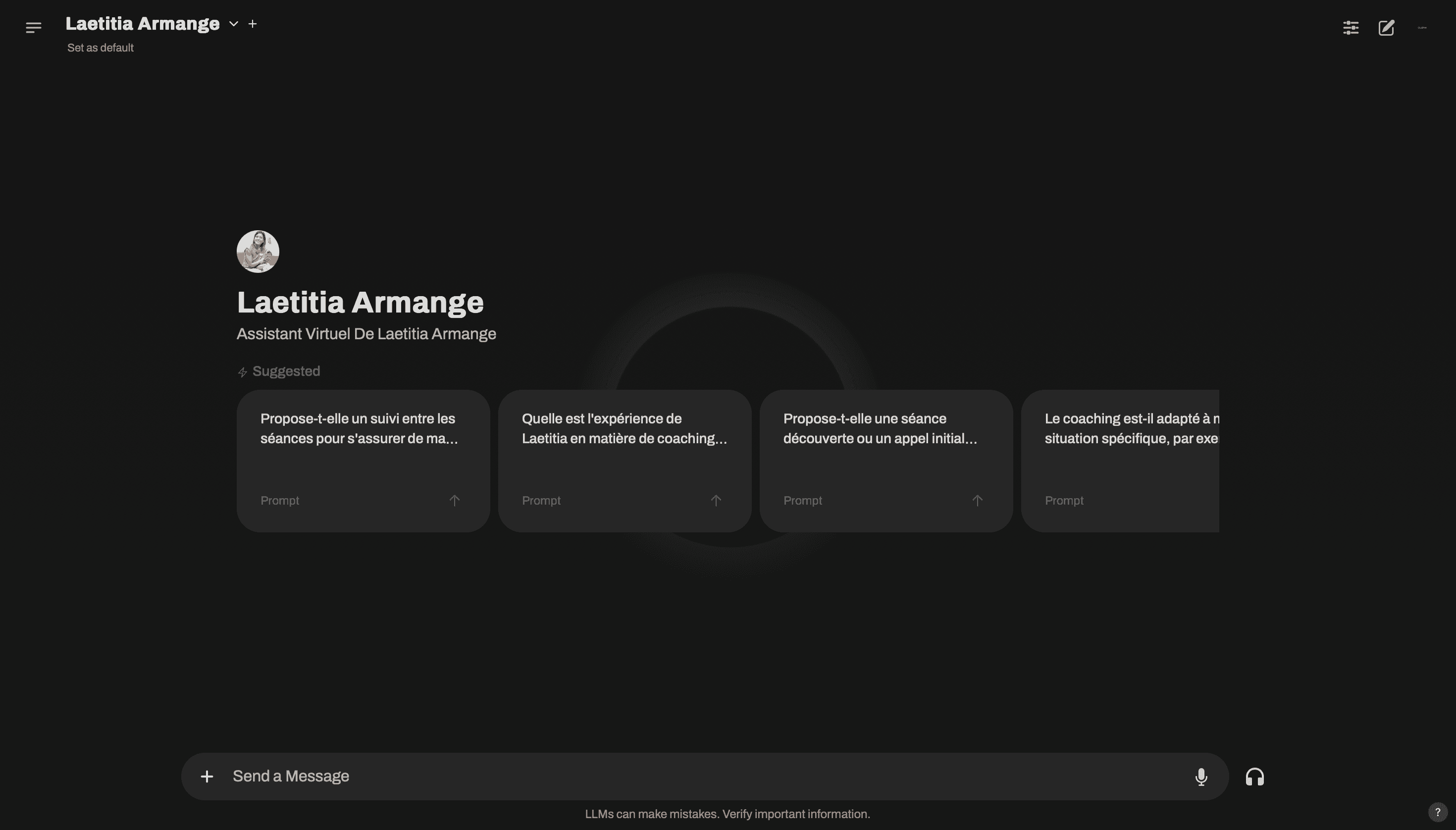Click the Laetitia Armange profile picture

[x=257, y=251]
